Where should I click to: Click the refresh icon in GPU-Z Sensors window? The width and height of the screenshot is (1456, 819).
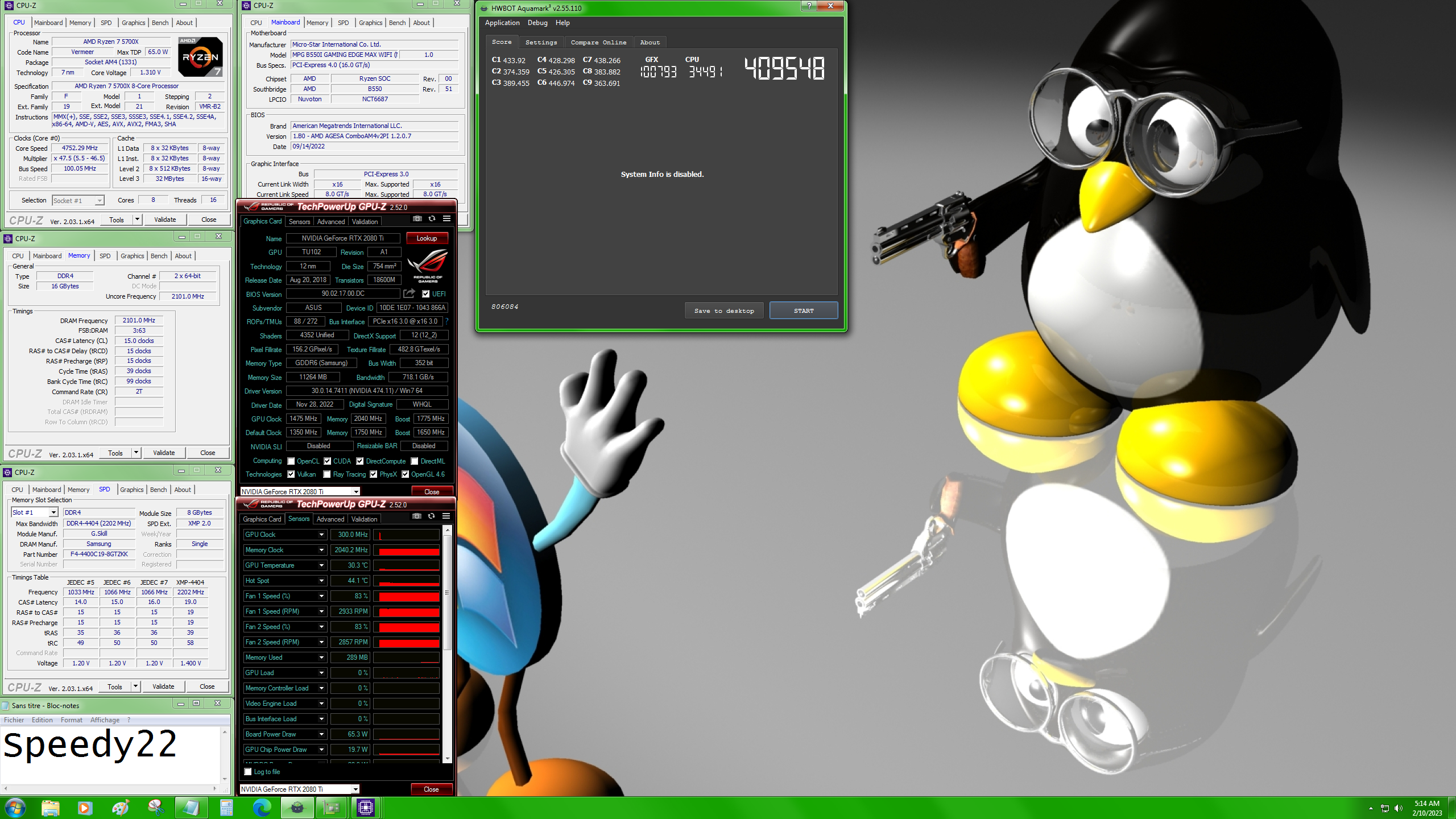tap(432, 516)
